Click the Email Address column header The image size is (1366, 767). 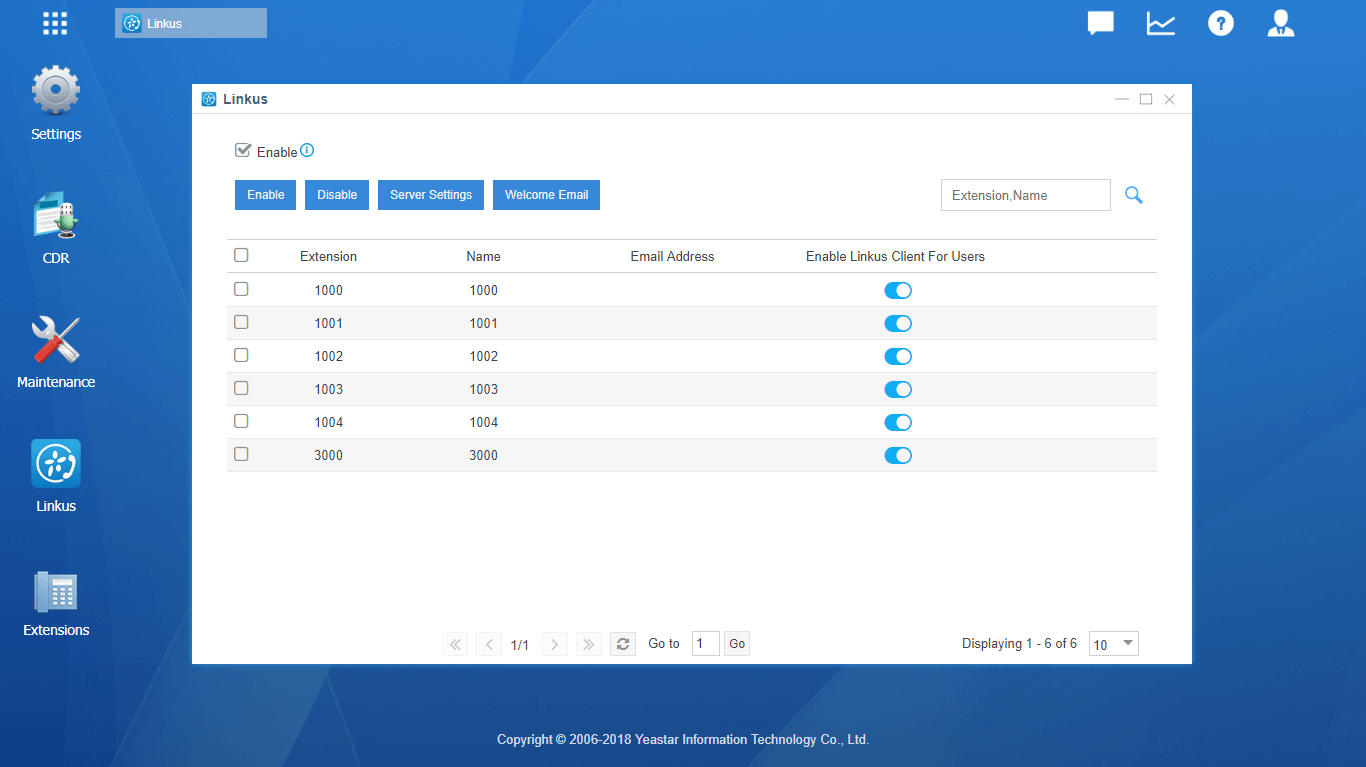(672, 256)
